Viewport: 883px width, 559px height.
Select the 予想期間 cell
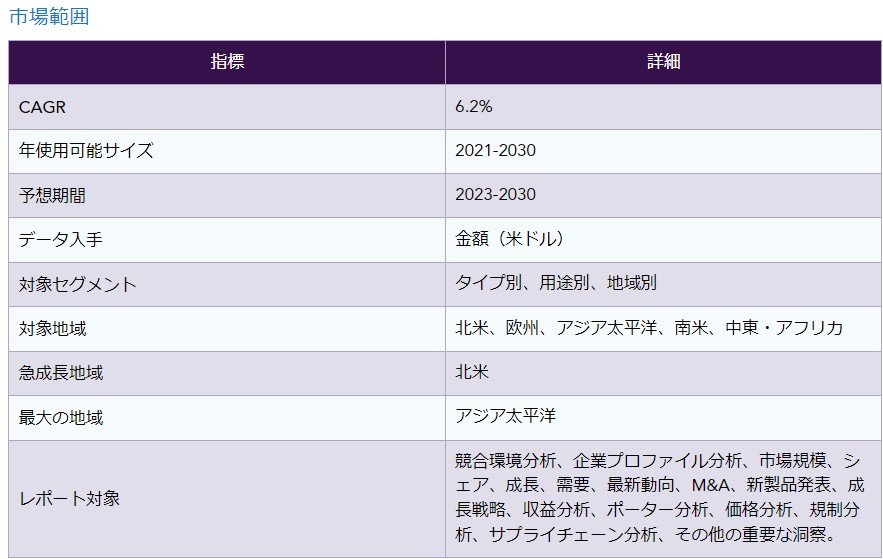click(x=227, y=195)
